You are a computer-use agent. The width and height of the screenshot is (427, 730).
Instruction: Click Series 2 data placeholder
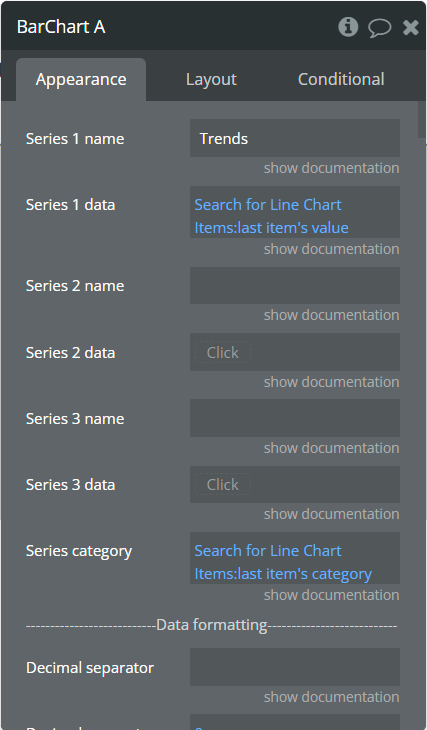223,352
